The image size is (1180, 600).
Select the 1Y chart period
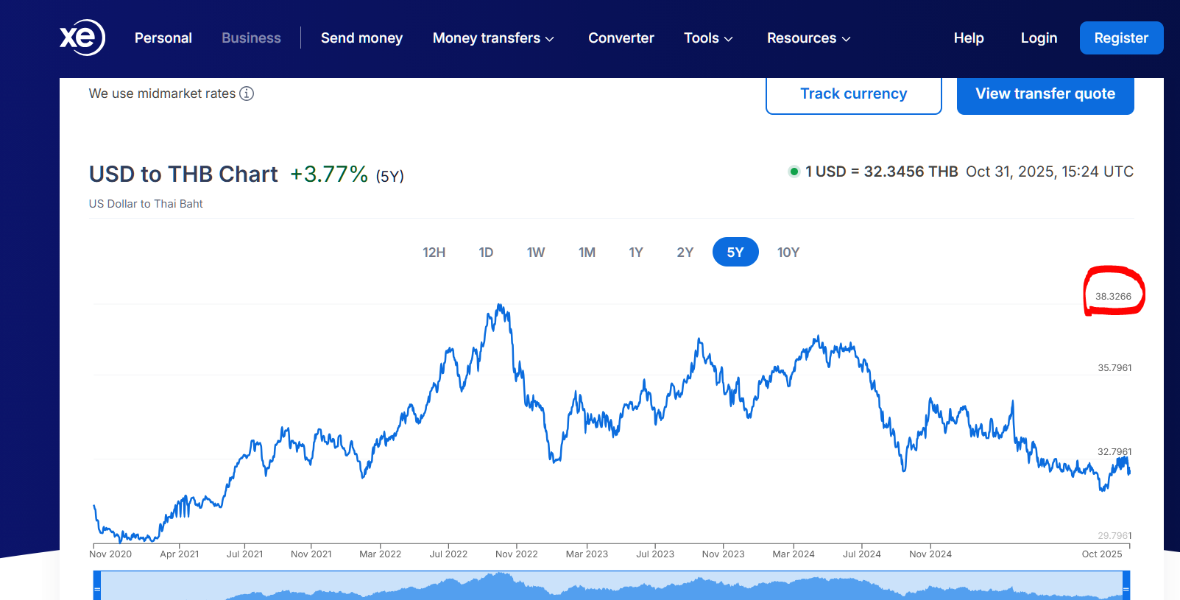point(636,252)
